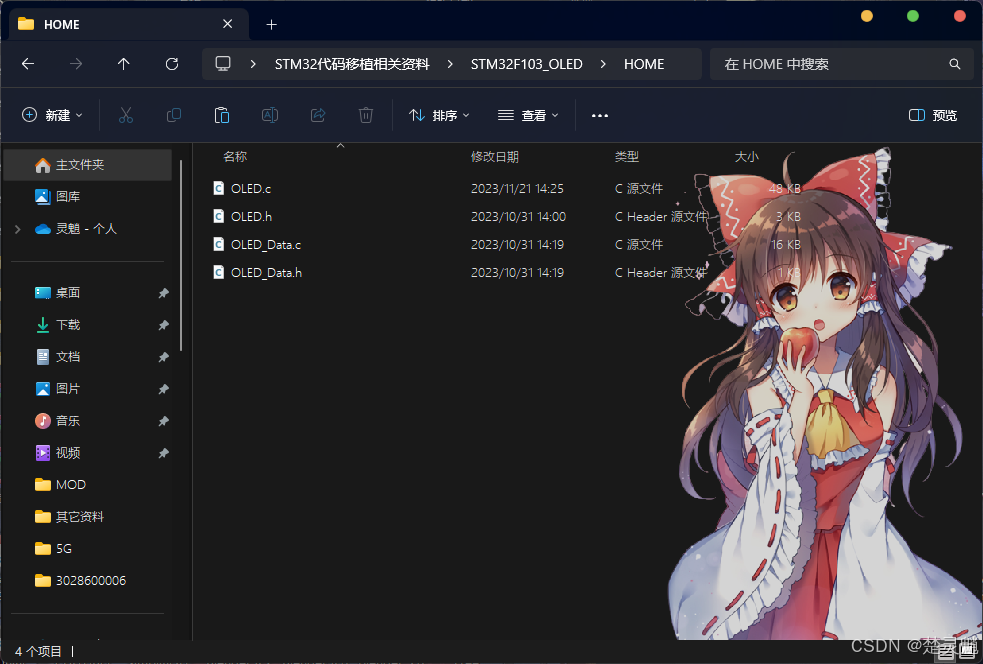This screenshot has width=983, height=664.
Task: Expand chevron after STM32F103_OLED in path
Action: 603,64
